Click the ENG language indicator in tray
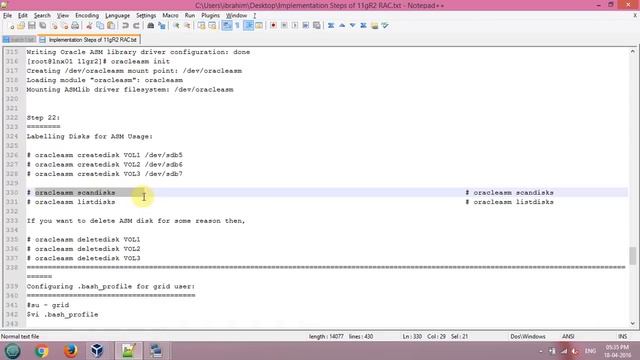The image size is (640, 360). point(590,351)
